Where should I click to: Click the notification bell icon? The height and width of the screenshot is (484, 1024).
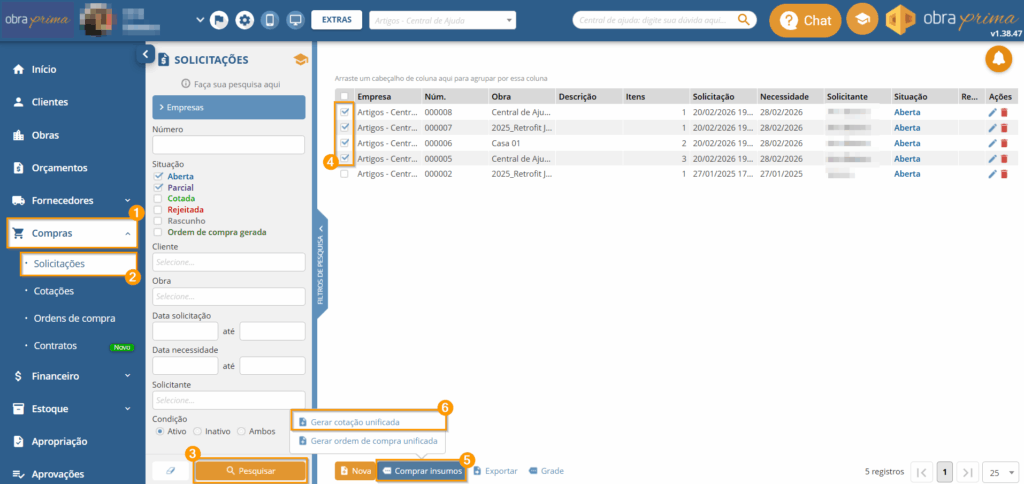(998, 60)
